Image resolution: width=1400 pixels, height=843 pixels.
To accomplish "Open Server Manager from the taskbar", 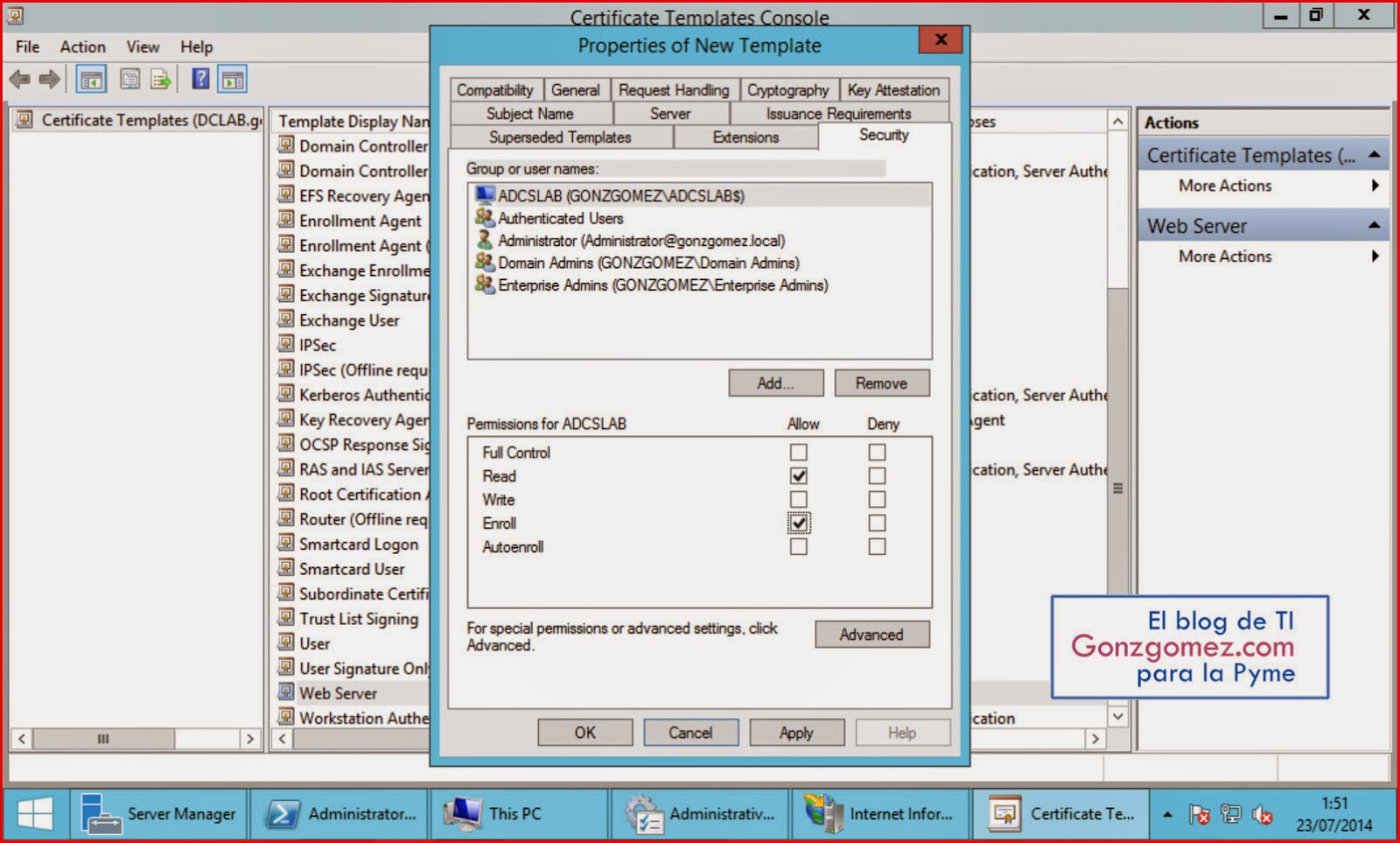I will click(158, 814).
